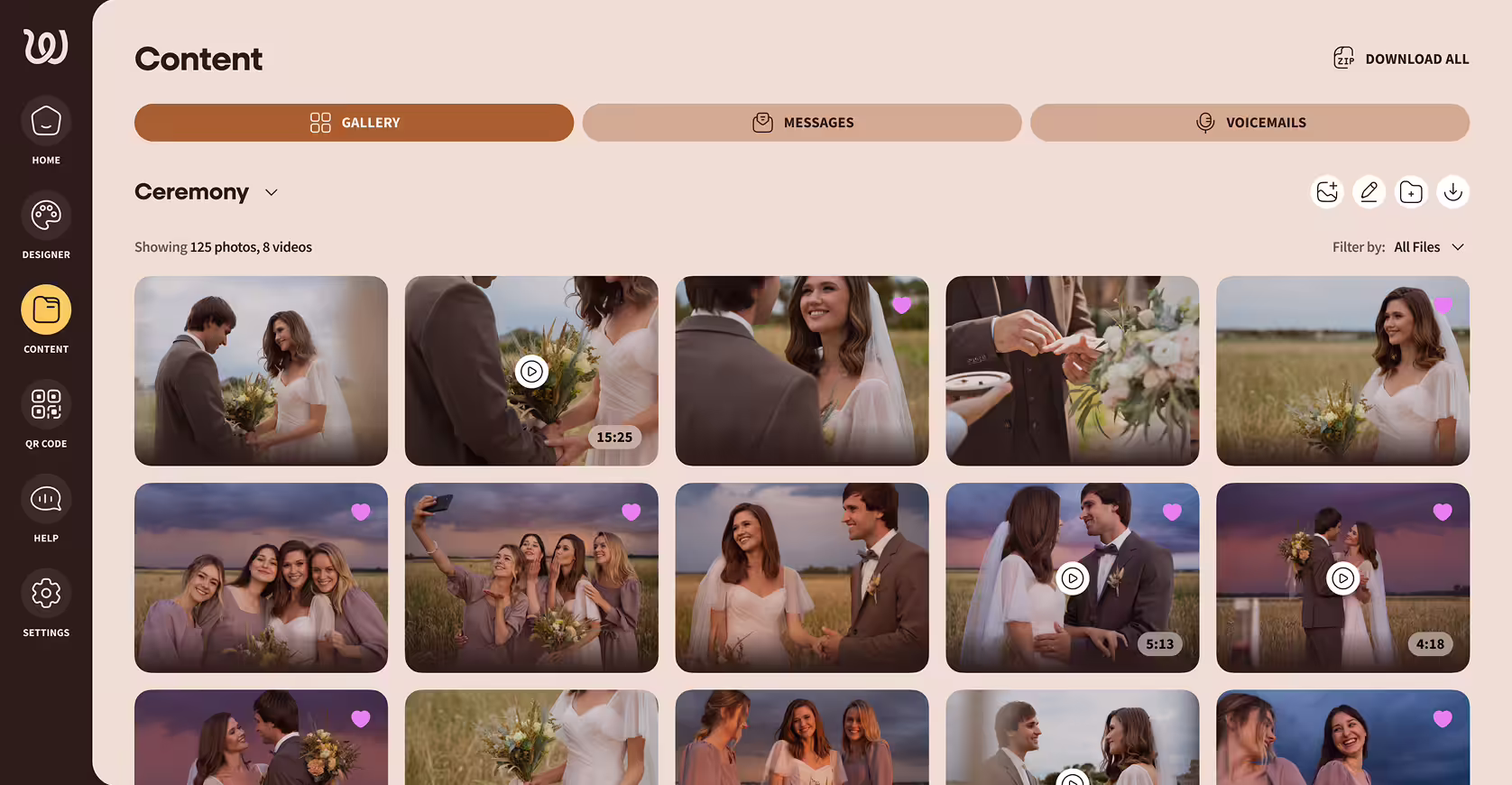Unfavorite the bride close-up with groom photo
The height and width of the screenshot is (785, 1512).
[x=901, y=305]
